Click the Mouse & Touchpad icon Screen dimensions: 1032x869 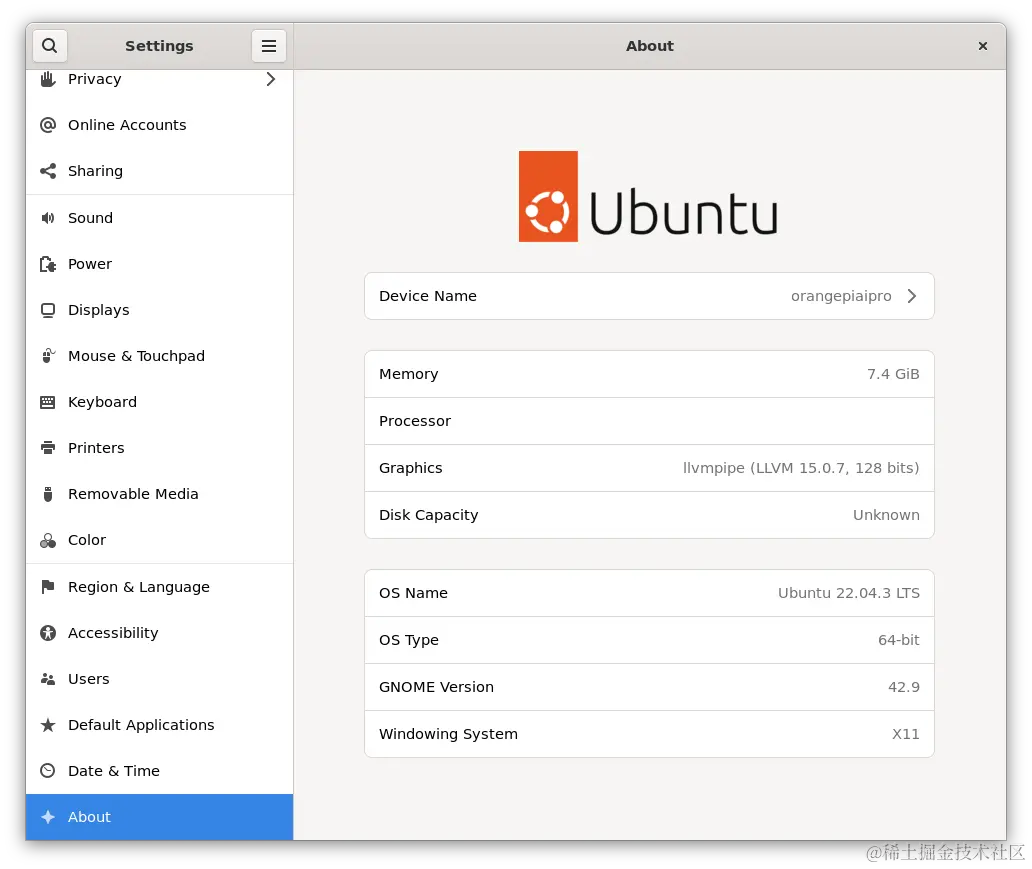[47, 356]
